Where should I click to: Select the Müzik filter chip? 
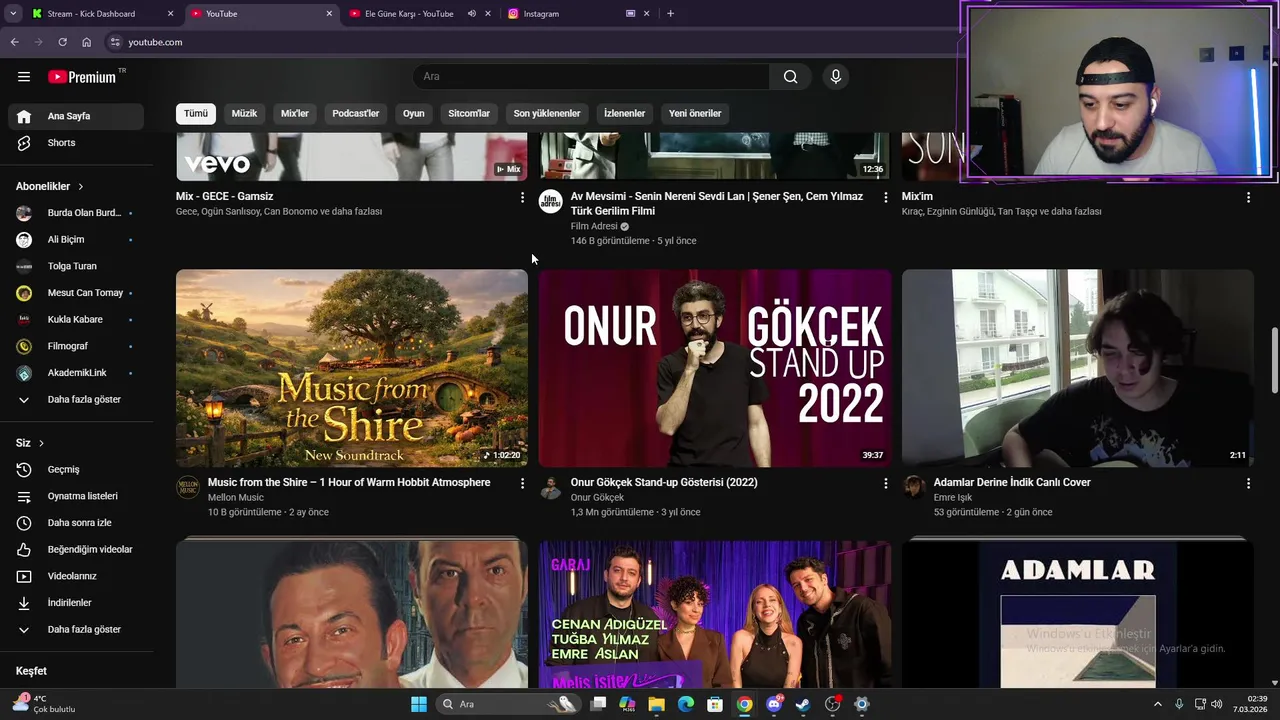(244, 114)
